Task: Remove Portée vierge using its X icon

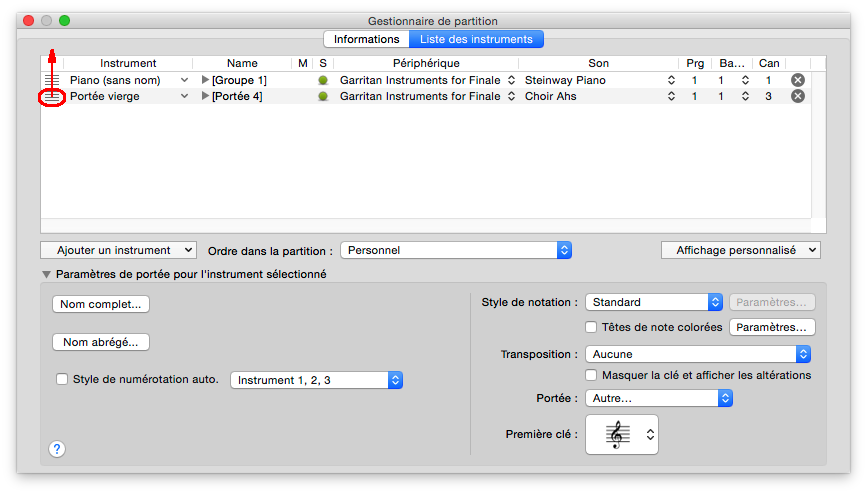Action: pyautogui.click(x=797, y=97)
